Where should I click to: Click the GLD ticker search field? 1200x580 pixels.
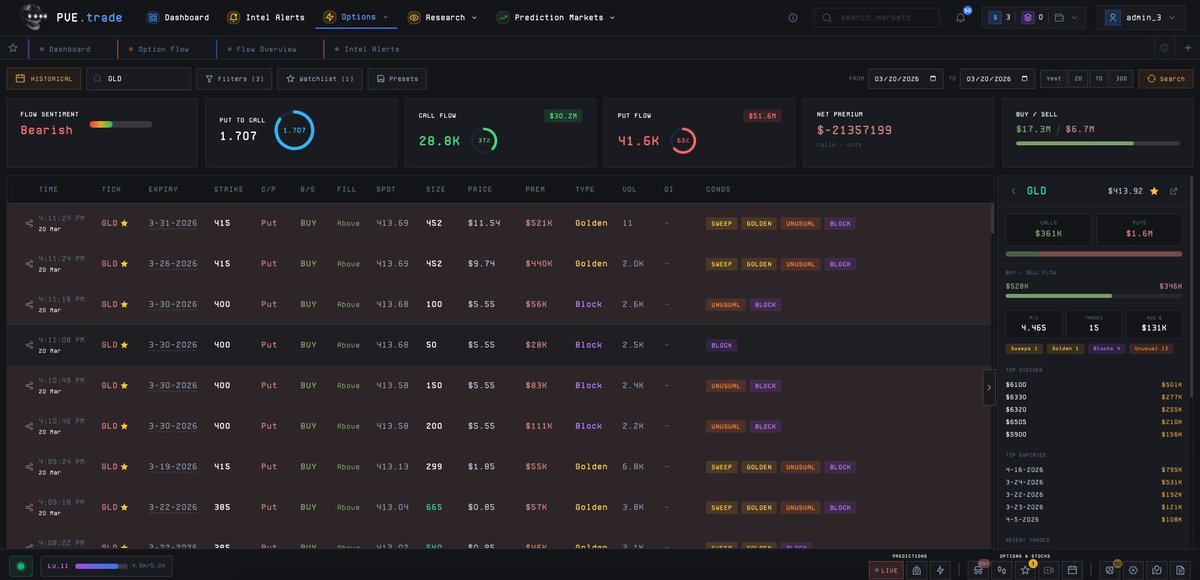(139, 79)
